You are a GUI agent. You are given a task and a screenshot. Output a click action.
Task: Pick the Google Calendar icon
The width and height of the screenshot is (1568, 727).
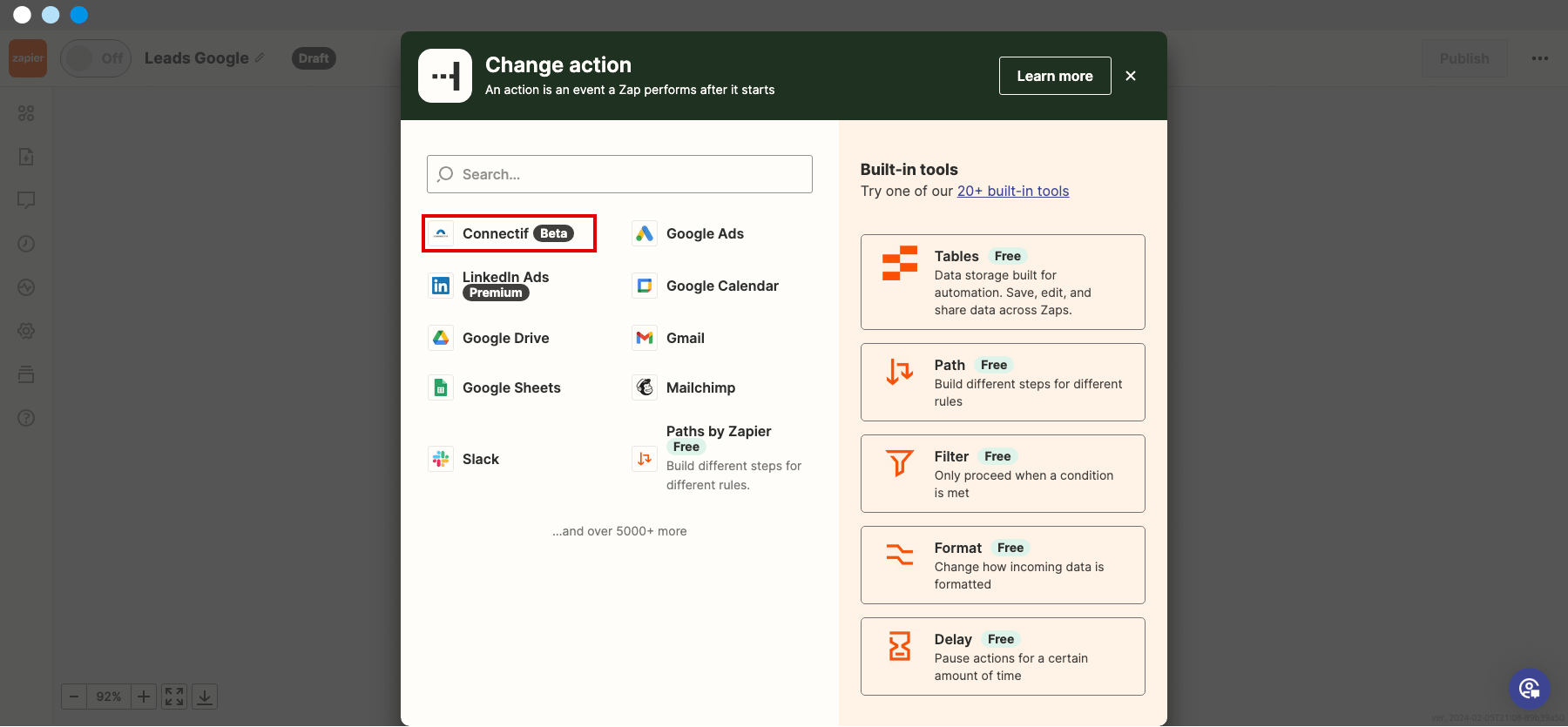(645, 286)
